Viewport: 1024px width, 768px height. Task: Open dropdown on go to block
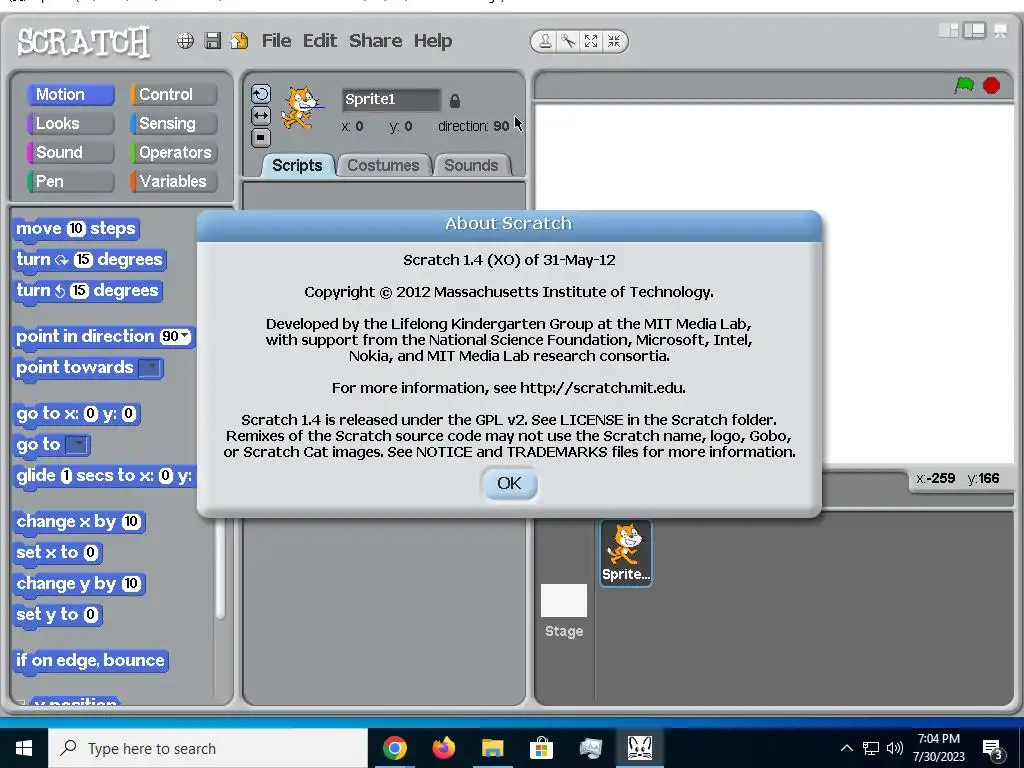point(77,445)
